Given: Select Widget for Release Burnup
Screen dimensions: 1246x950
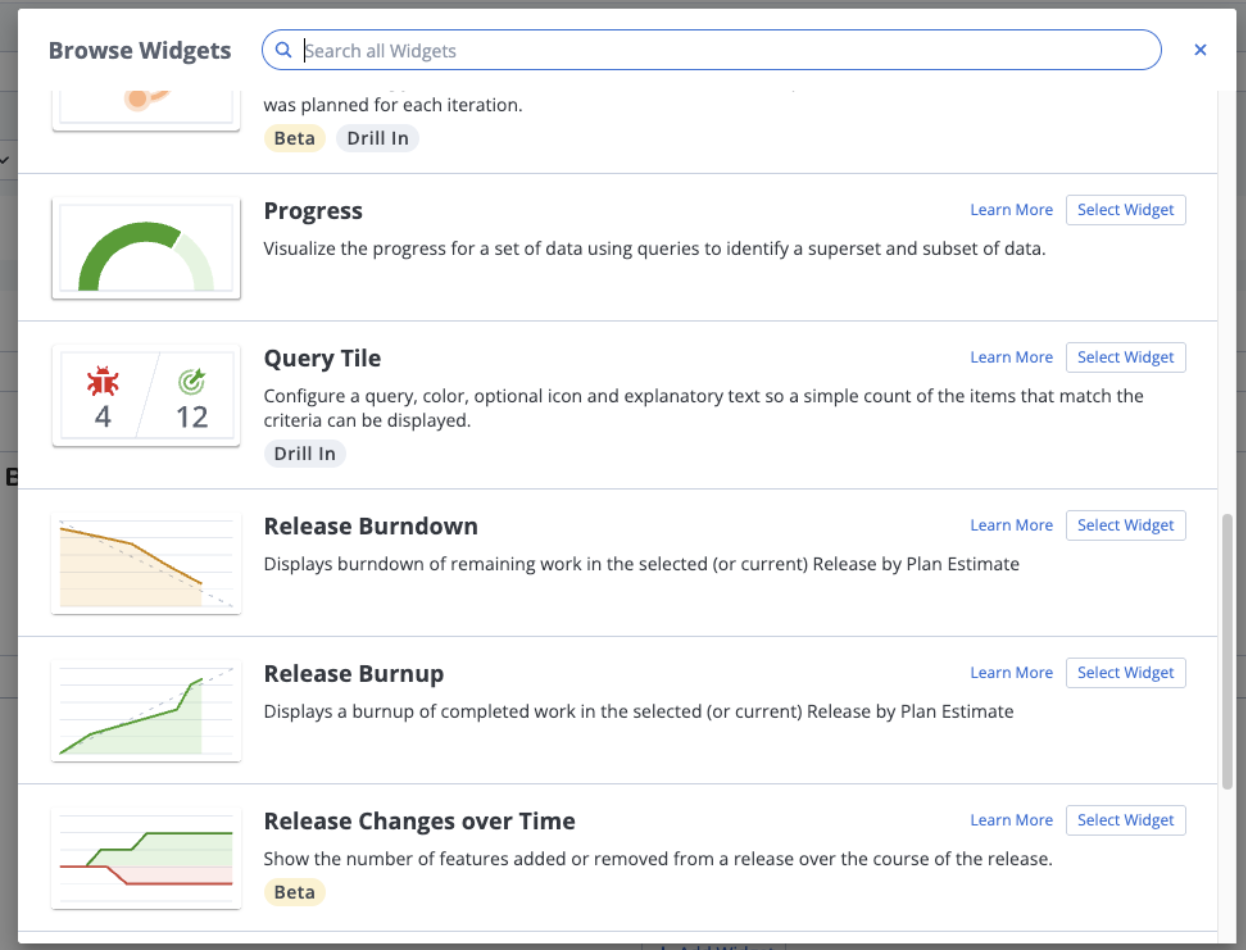Looking at the screenshot, I should (x=1125, y=673).
